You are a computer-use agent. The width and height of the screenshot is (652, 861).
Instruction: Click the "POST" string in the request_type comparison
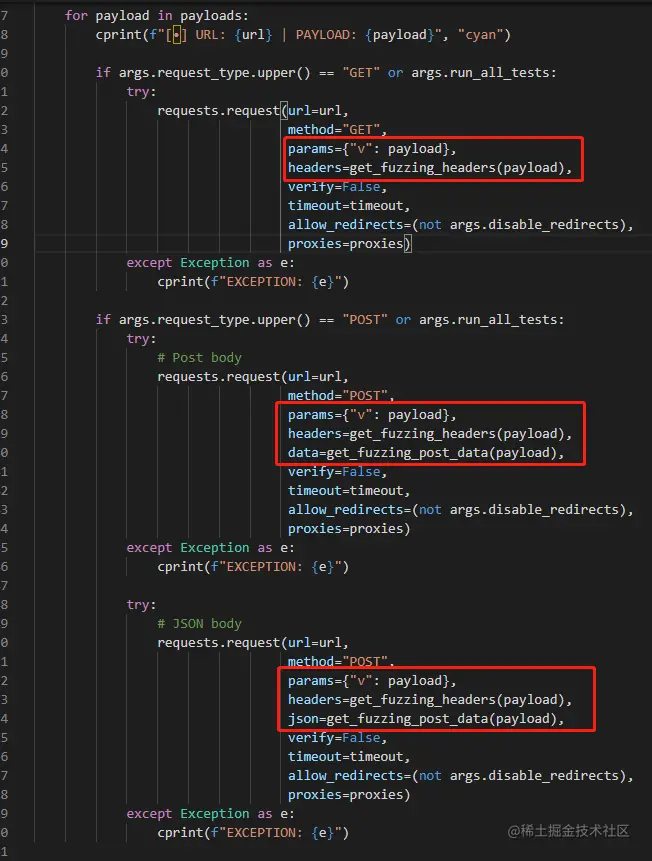365,320
